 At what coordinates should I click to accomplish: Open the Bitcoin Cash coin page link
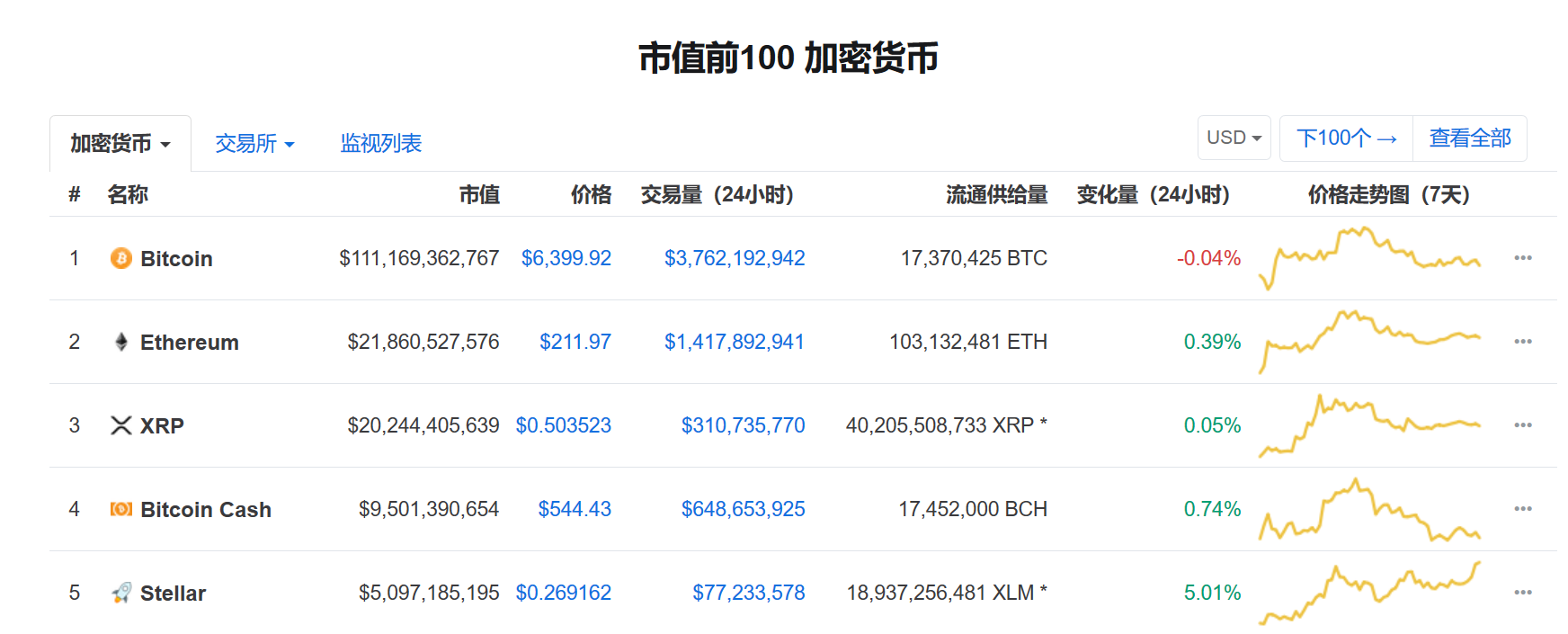coord(206,510)
